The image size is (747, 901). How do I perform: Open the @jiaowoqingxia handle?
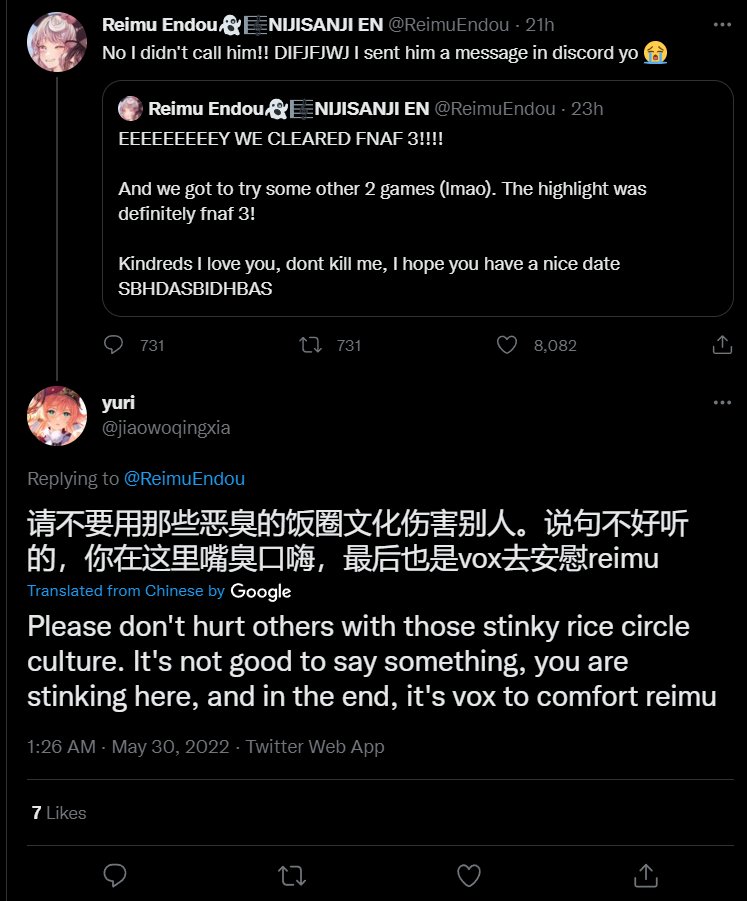point(166,428)
